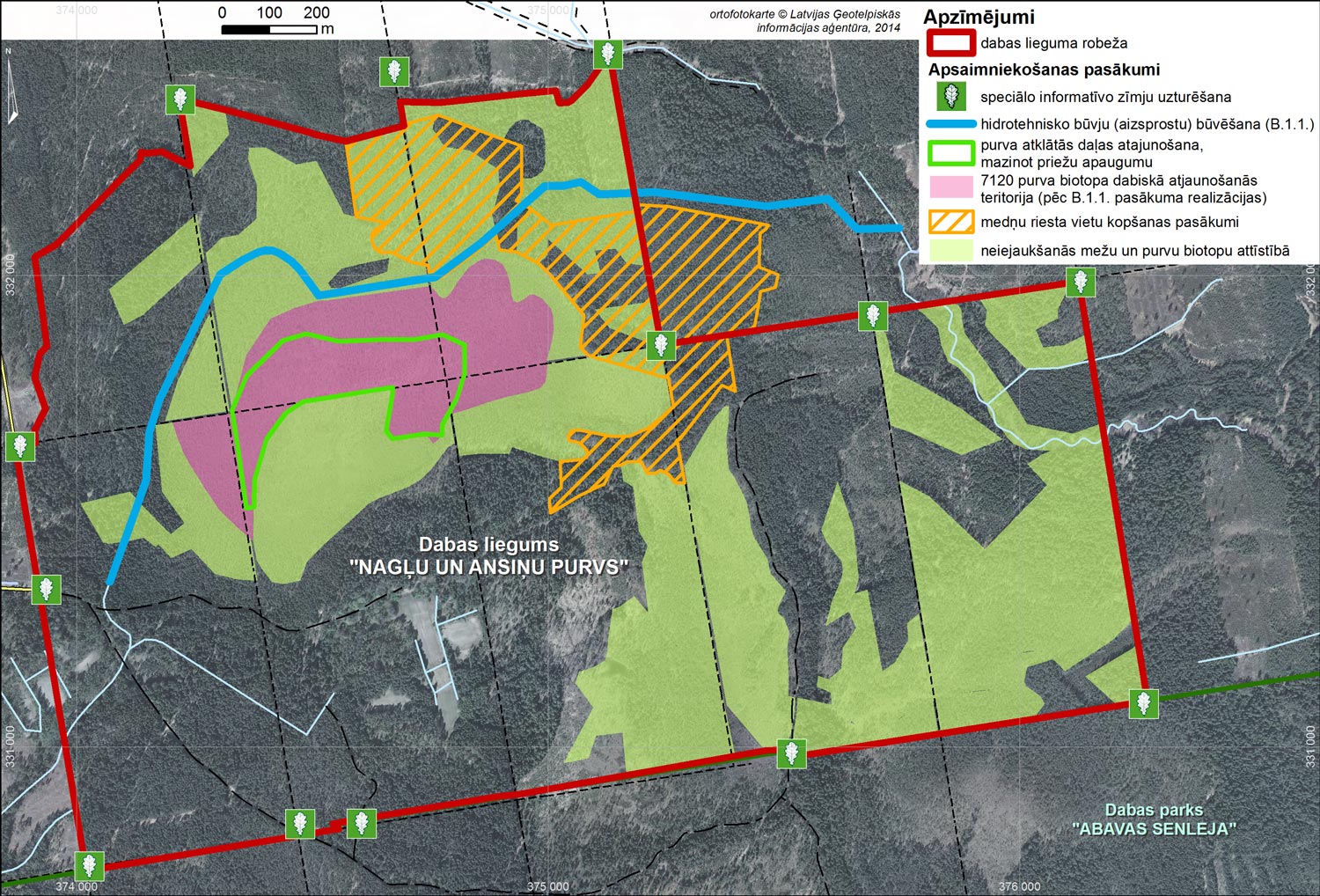Select the oak leaf sign mid-way along the southern boundary
Screen dimensions: 1320x896
pos(791,753)
